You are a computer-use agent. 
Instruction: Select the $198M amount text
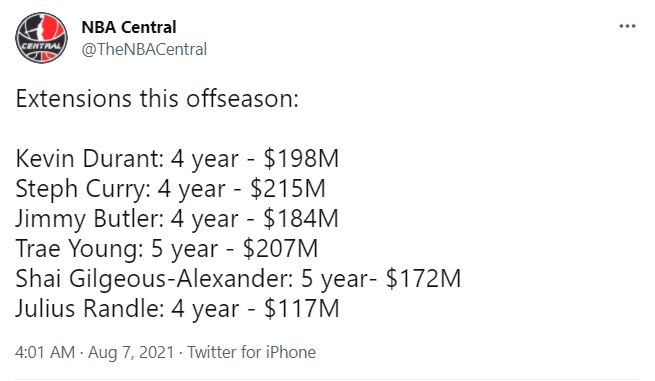pyautogui.click(x=301, y=159)
